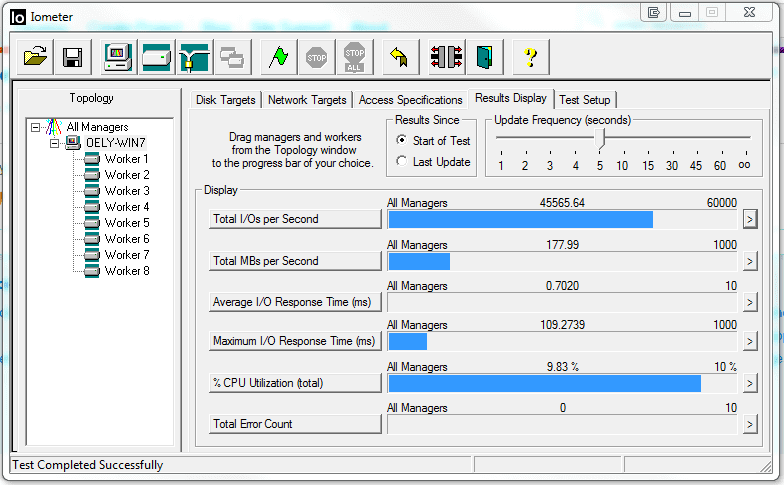
Task: Save test configuration floppy icon
Action: [x=72, y=57]
